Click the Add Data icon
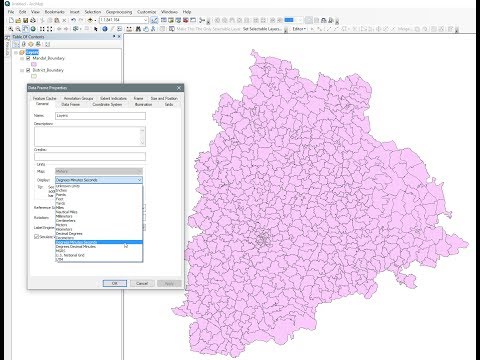Viewport: 480px width, 360px height. 90,20
